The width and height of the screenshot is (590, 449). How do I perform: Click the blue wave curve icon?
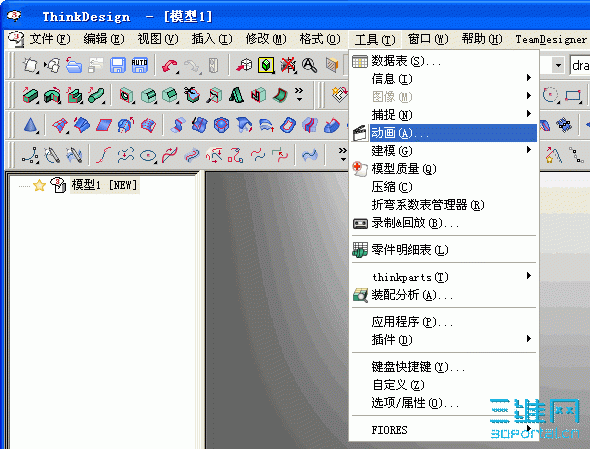(x=310, y=155)
